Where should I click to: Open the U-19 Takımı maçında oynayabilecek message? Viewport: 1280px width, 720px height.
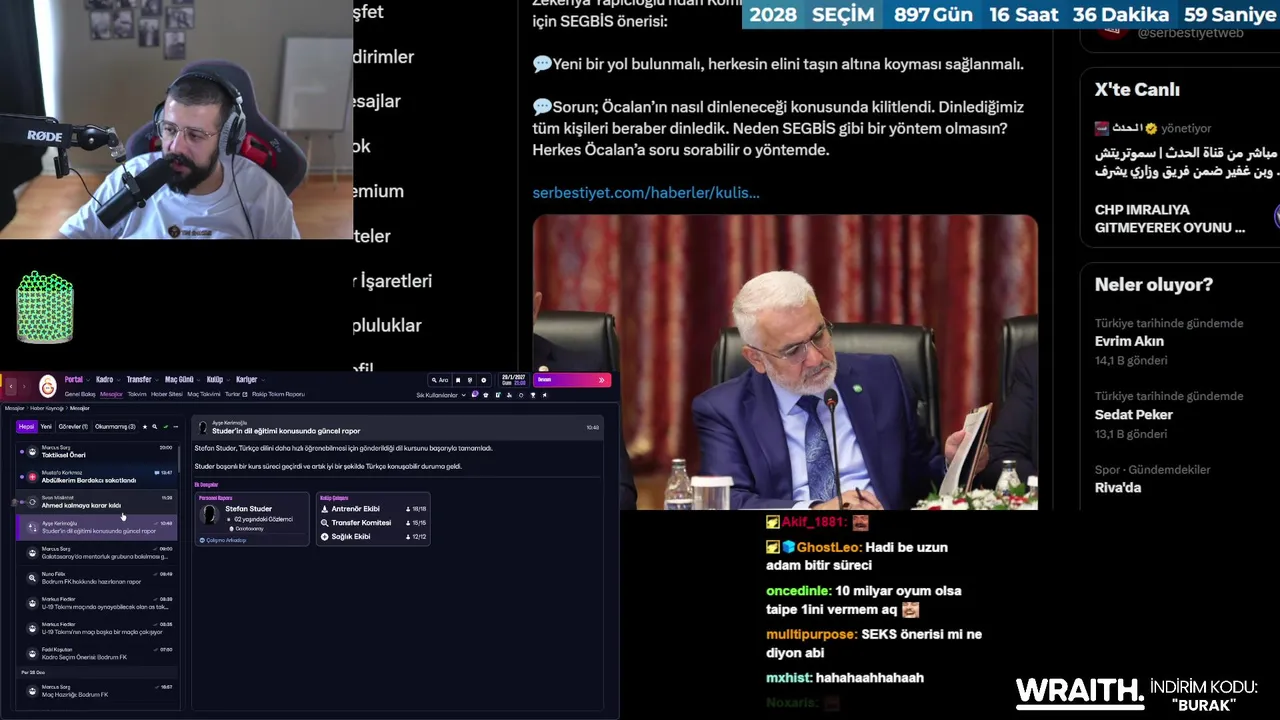click(97, 603)
